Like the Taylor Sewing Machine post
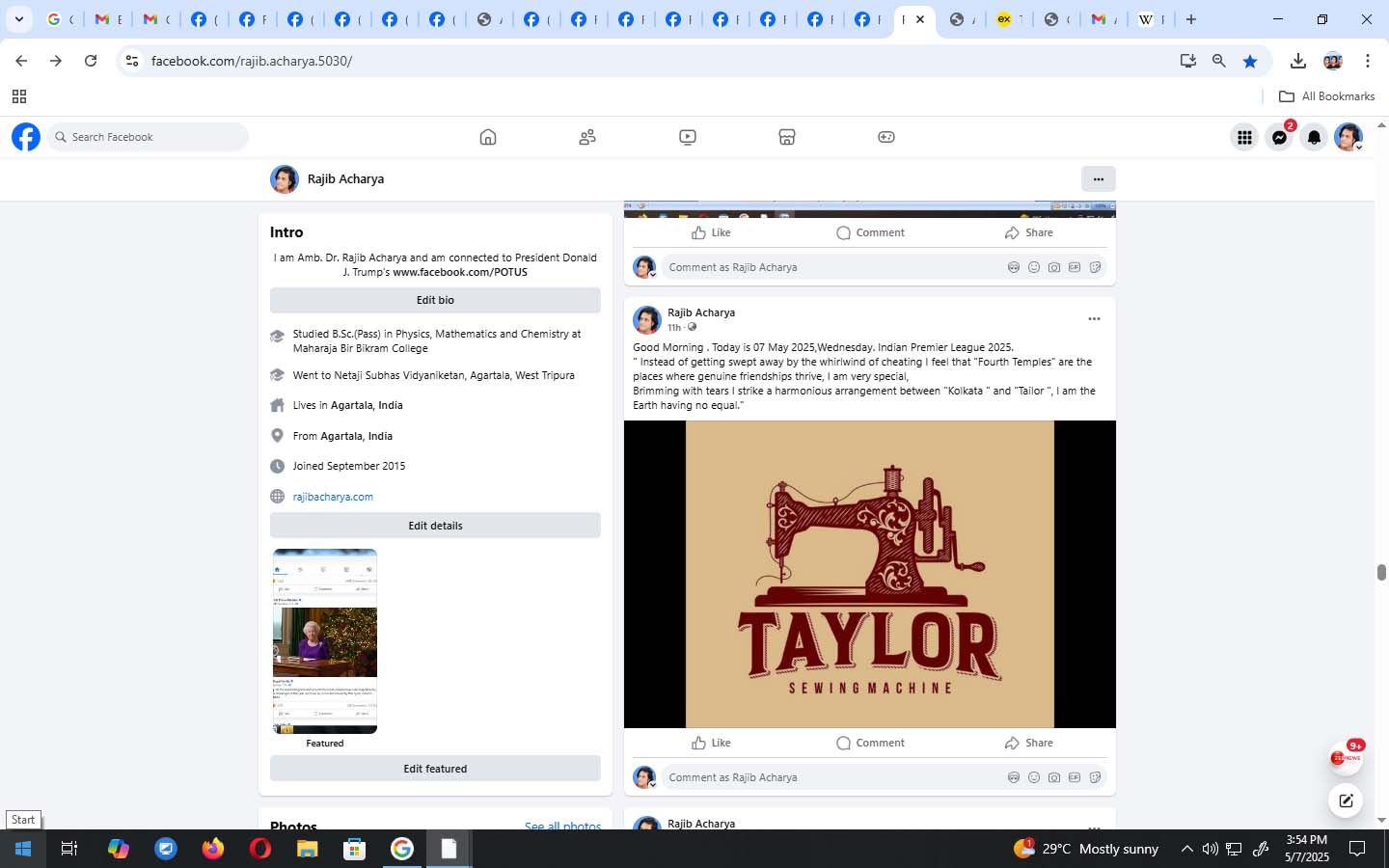The width and height of the screenshot is (1389, 868). tap(711, 743)
